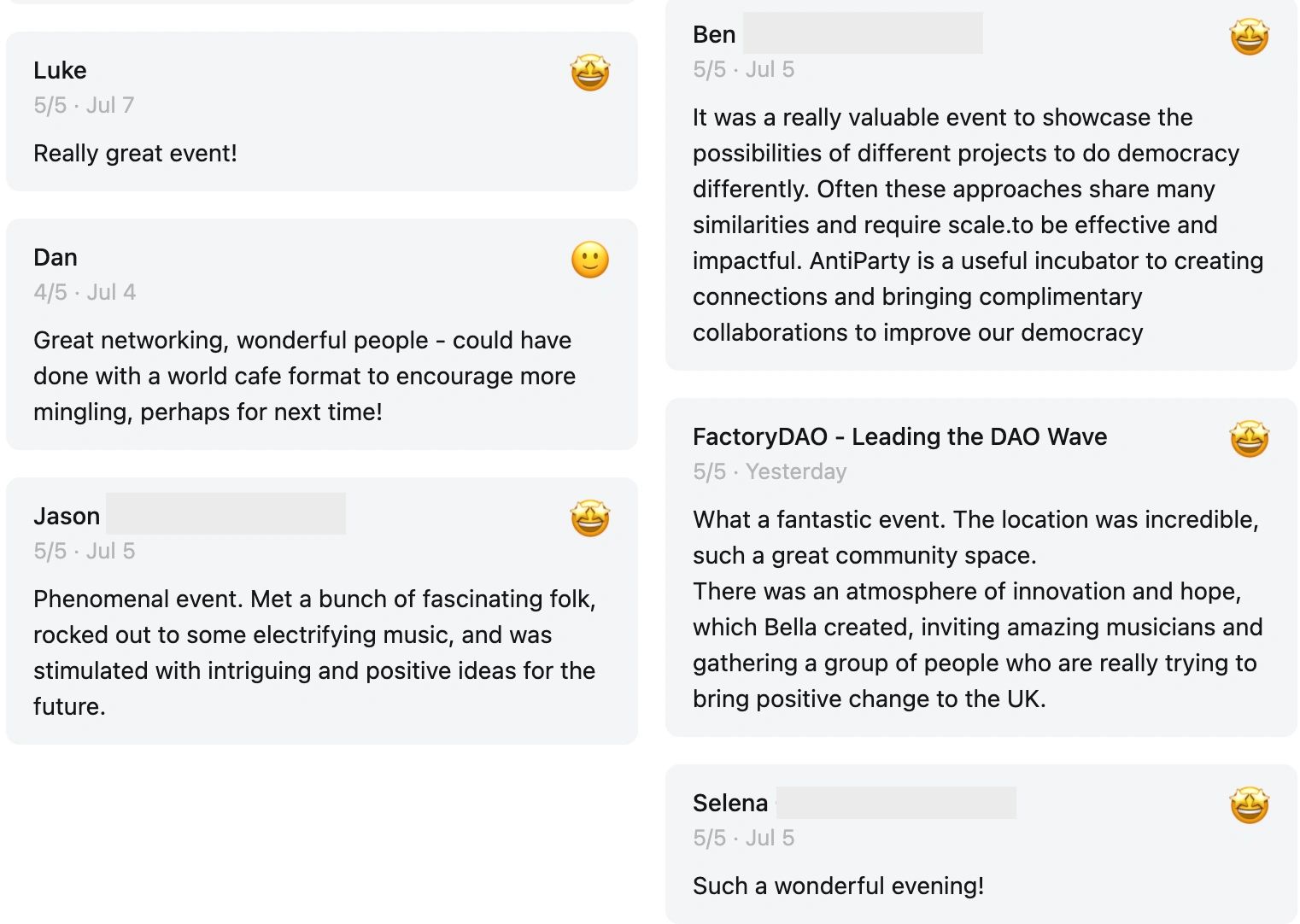The width and height of the screenshot is (1300, 924).
Task: Click the smiley face emoji on Dan's review
Action: coord(590,260)
